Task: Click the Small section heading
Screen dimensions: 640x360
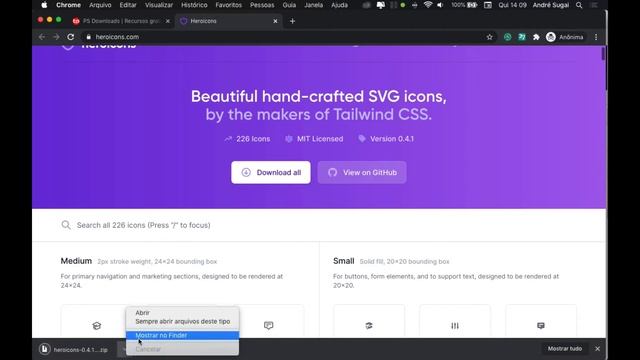Action: coord(344,261)
